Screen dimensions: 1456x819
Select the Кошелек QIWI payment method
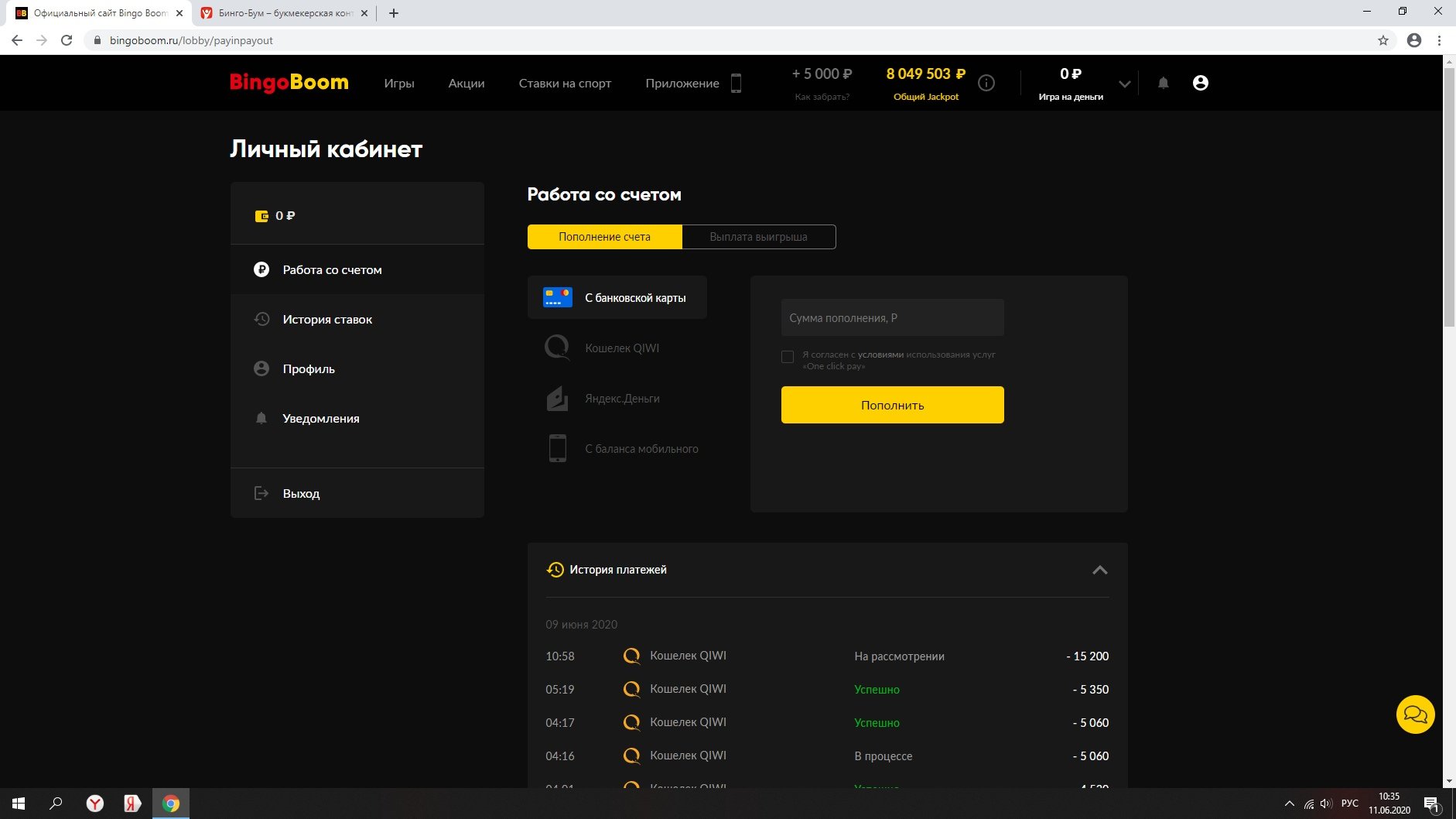coord(621,348)
